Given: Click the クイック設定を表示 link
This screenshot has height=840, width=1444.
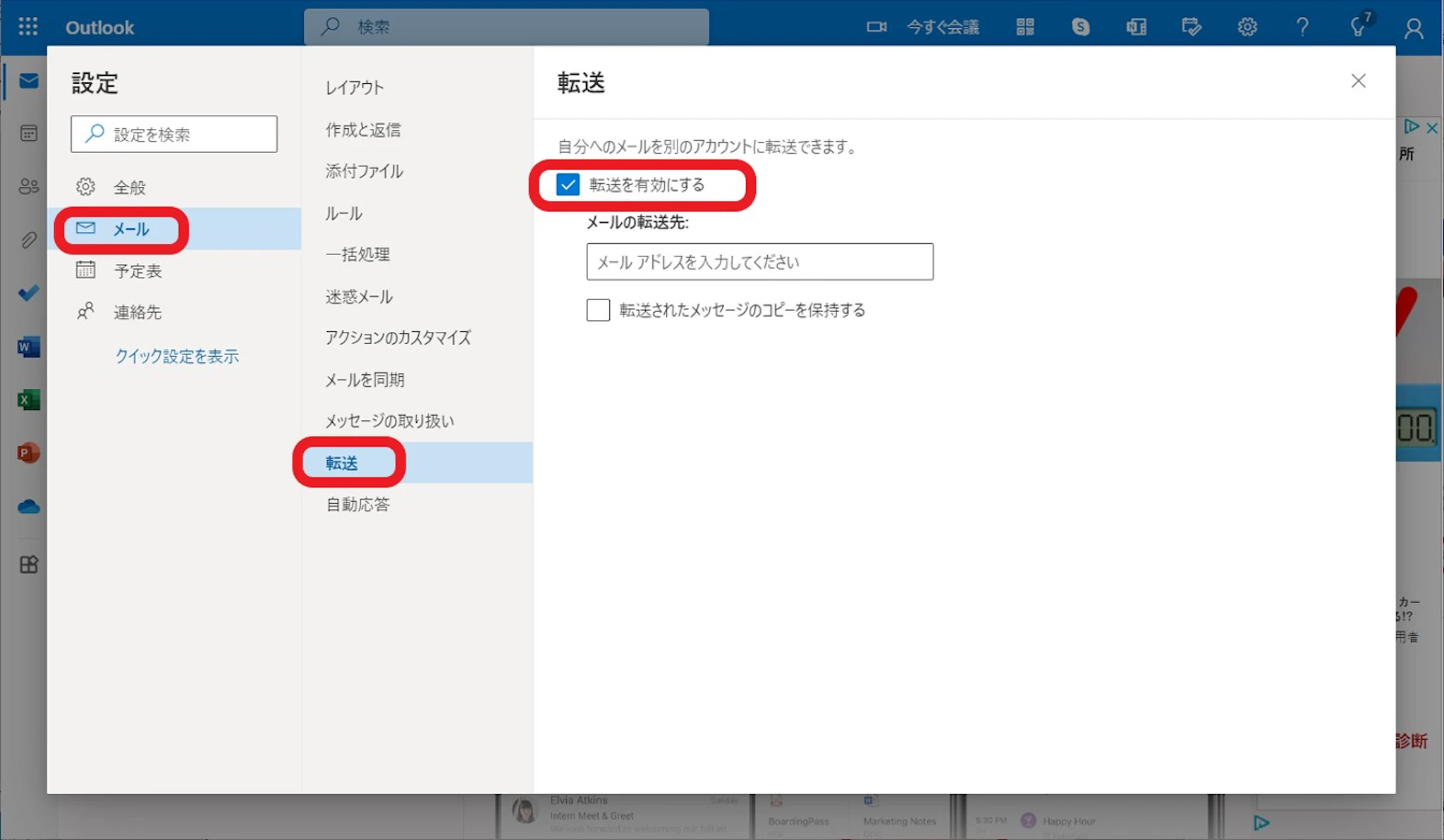Looking at the screenshot, I should [177, 357].
